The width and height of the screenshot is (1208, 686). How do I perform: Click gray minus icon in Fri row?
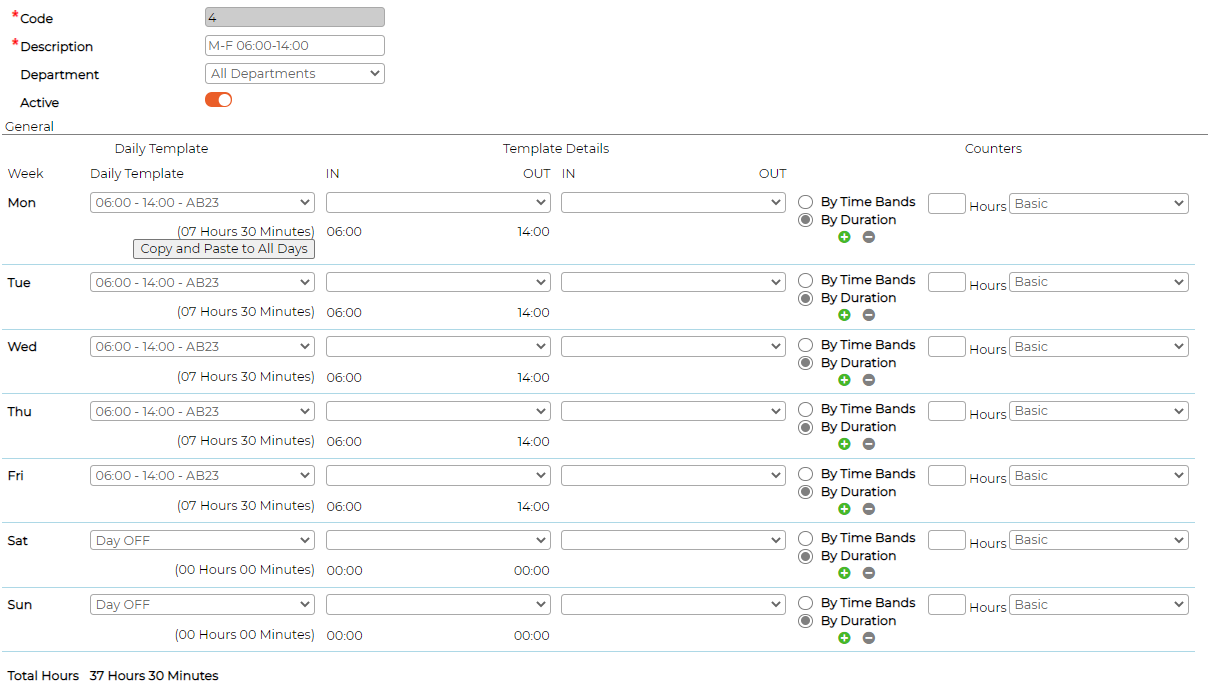click(x=868, y=509)
